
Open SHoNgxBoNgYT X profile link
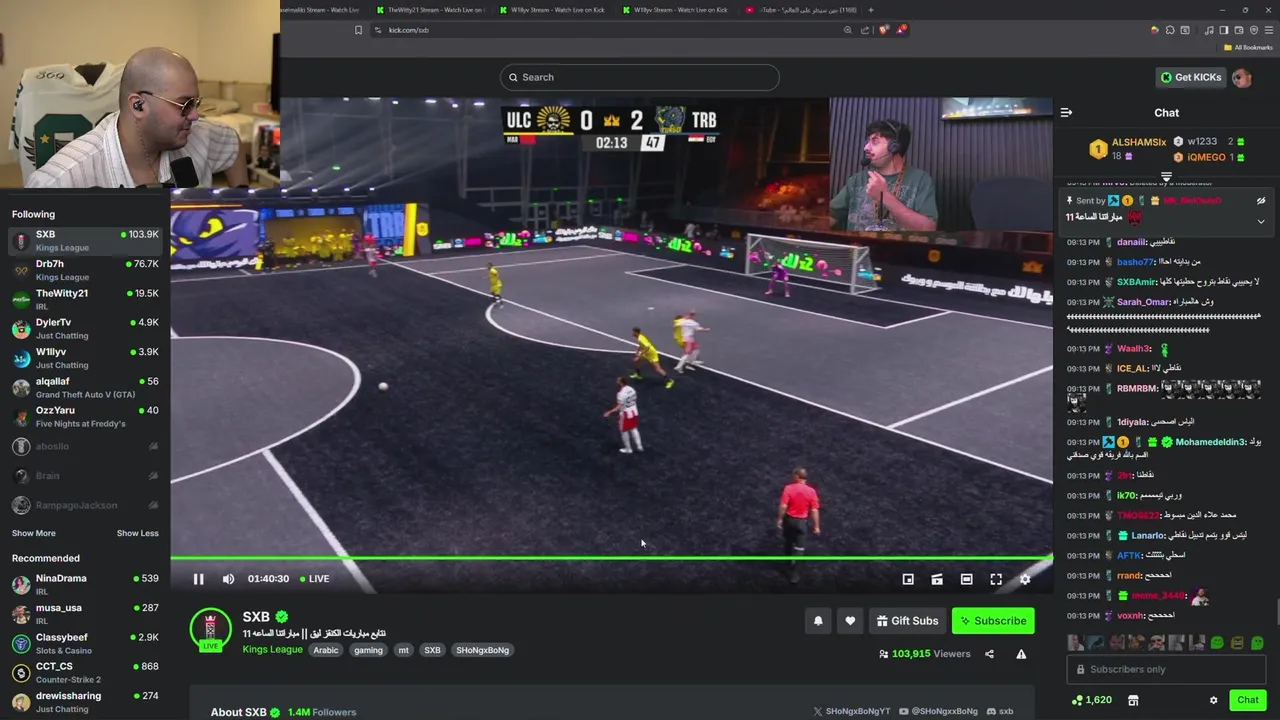(852, 712)
